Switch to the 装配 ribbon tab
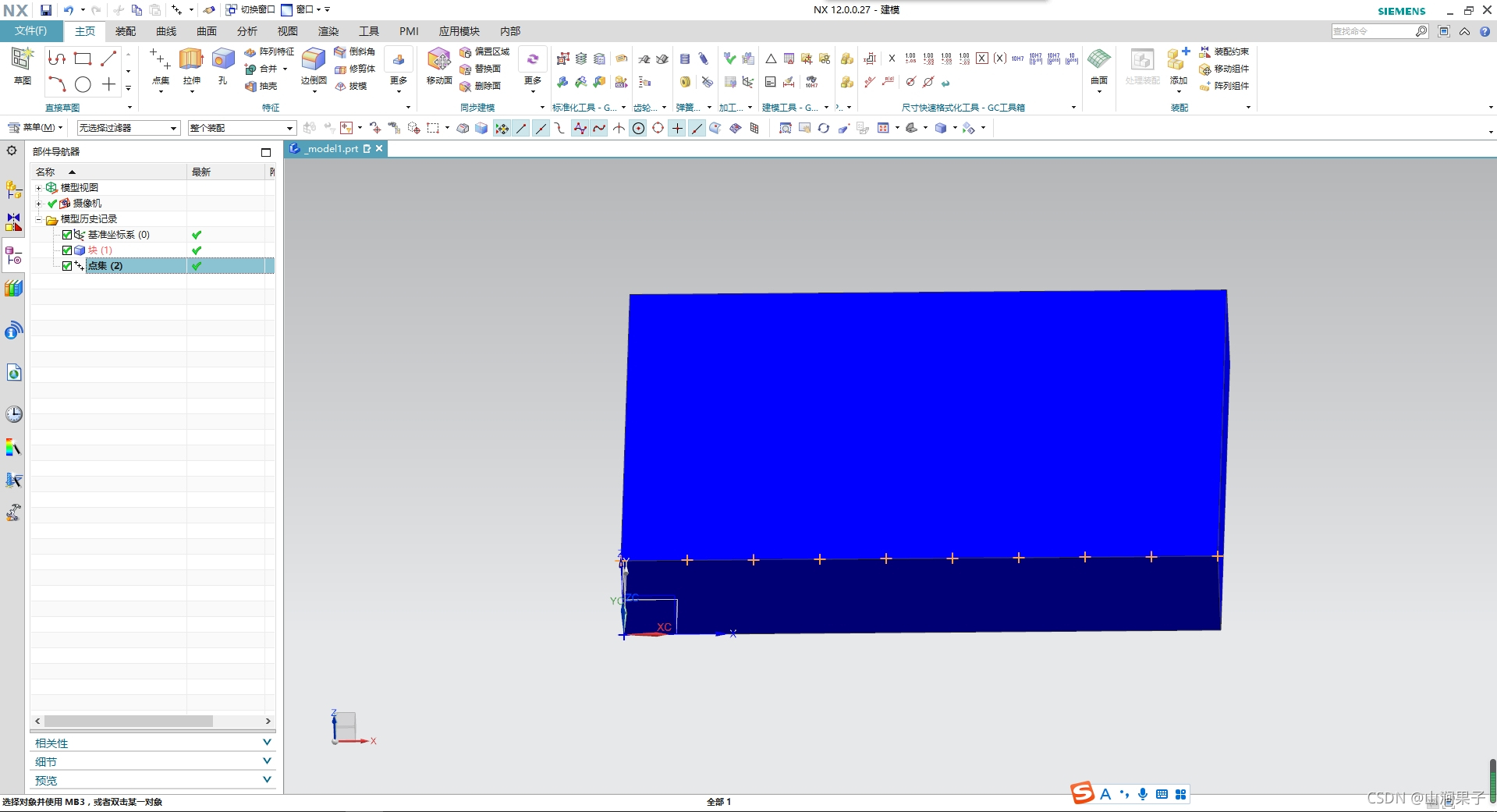The image size is (1497, 812). 126,31
